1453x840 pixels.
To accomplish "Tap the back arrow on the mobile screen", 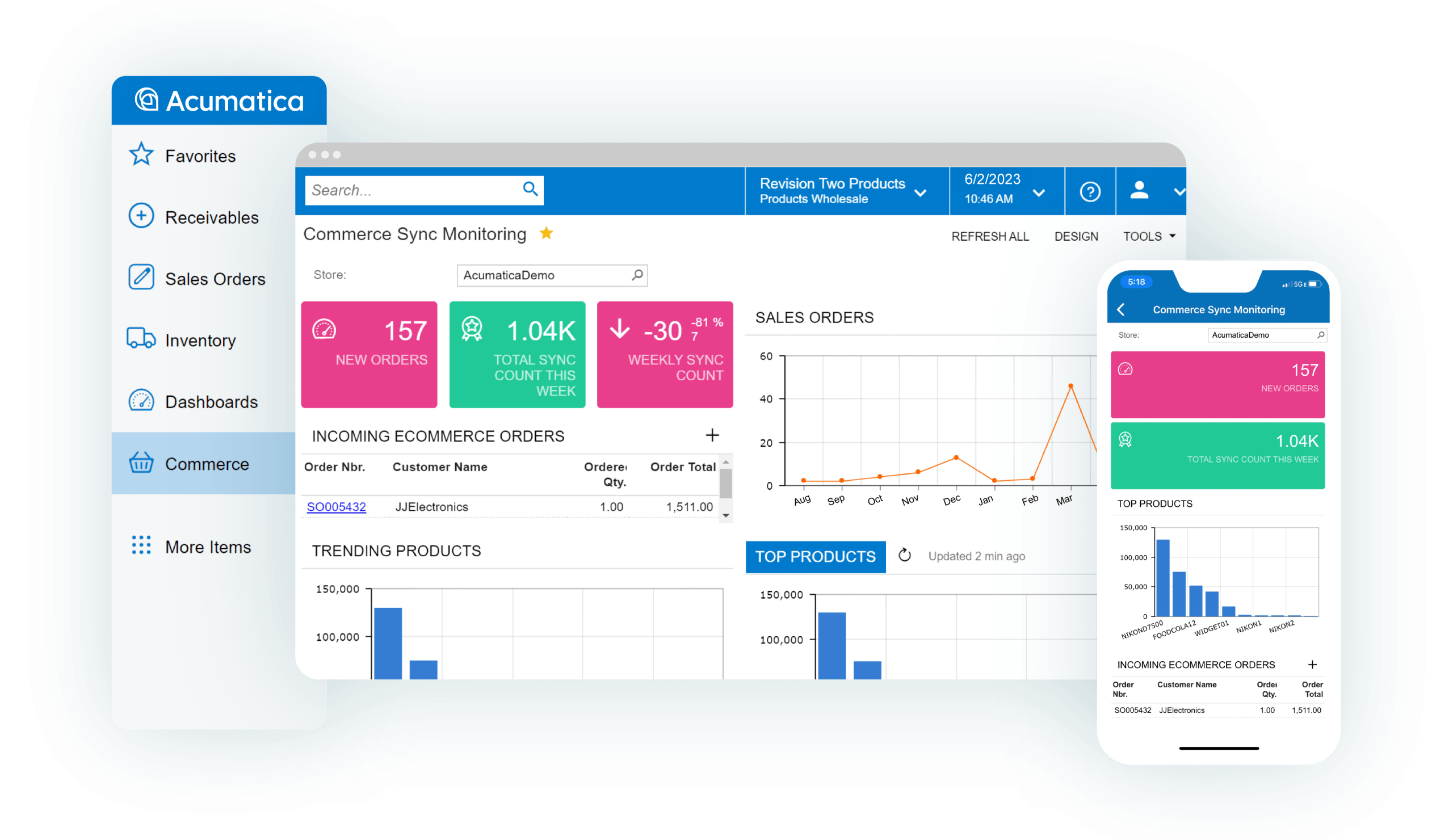I will pyautogui.click(x=1121, y=309).
